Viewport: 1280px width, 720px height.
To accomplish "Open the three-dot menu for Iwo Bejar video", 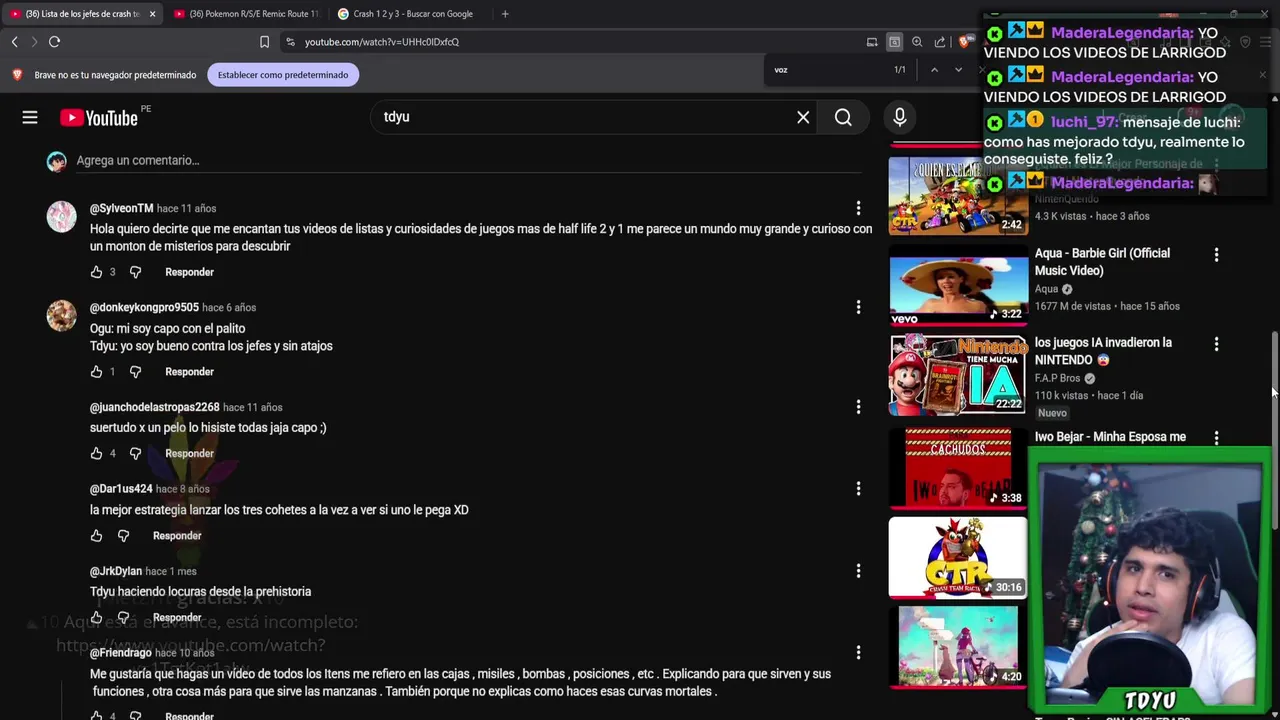I will (x=1216, y=438).
